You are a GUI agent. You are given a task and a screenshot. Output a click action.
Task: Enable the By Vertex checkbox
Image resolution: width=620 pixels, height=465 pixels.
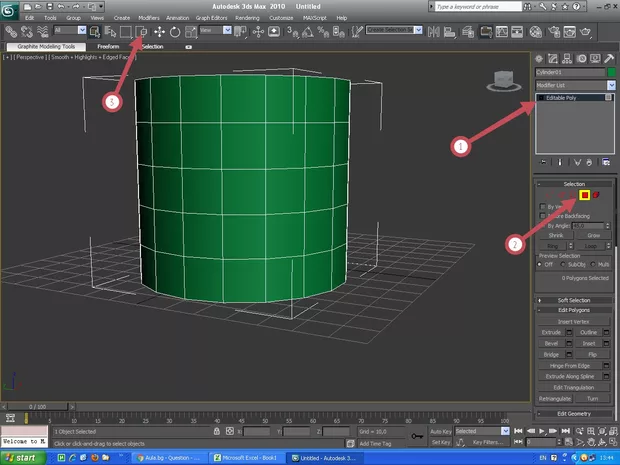543,206
